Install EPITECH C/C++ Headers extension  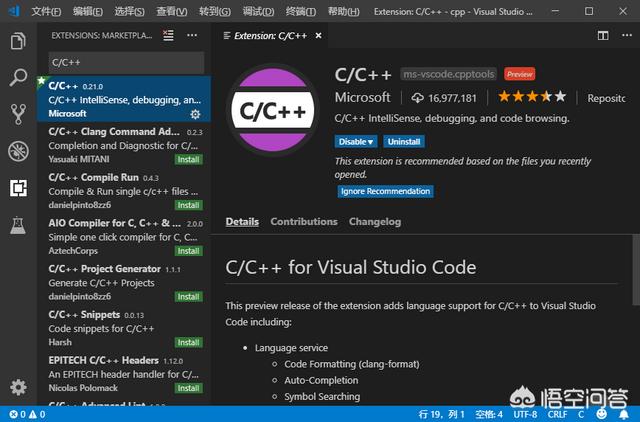click(x=188, y=388)
